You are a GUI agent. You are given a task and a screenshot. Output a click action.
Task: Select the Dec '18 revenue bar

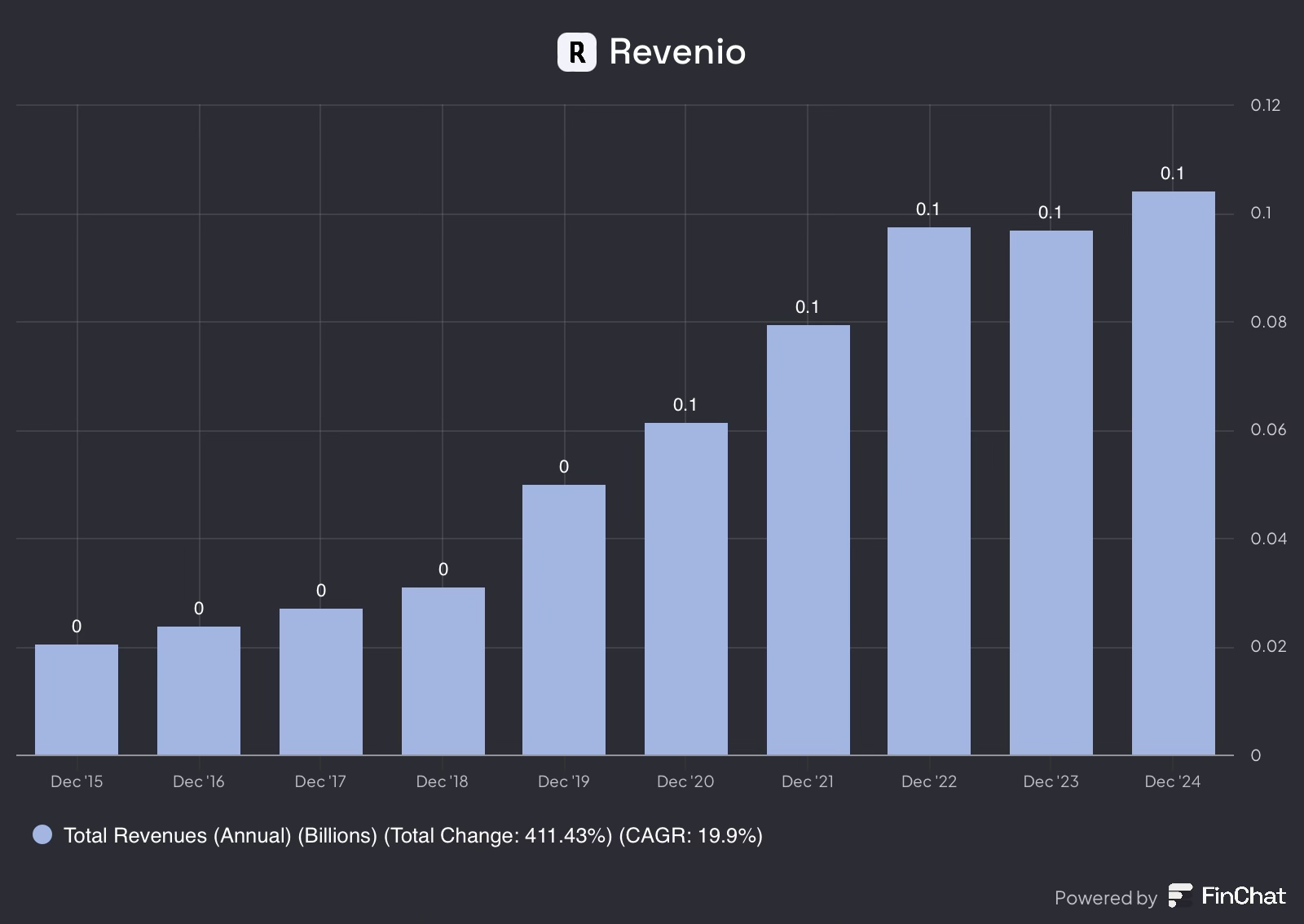coord(443,671)
